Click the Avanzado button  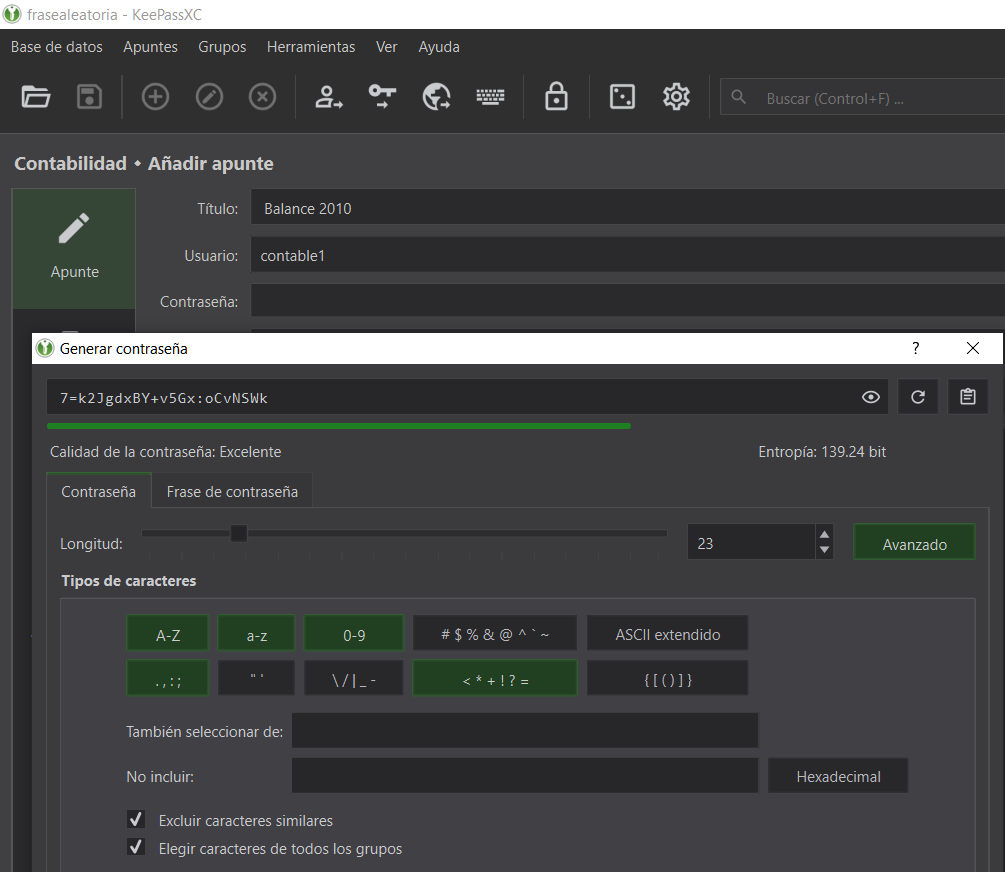914,544
